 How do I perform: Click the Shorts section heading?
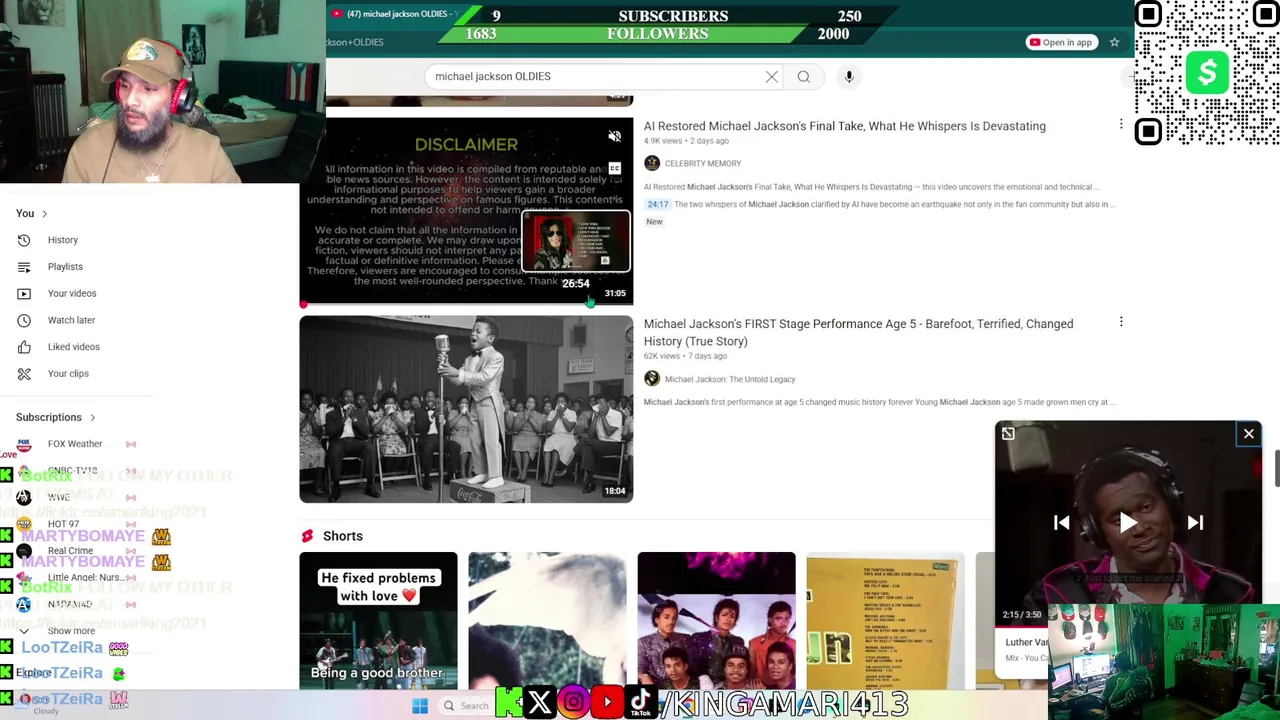click(x=343, y=536)
